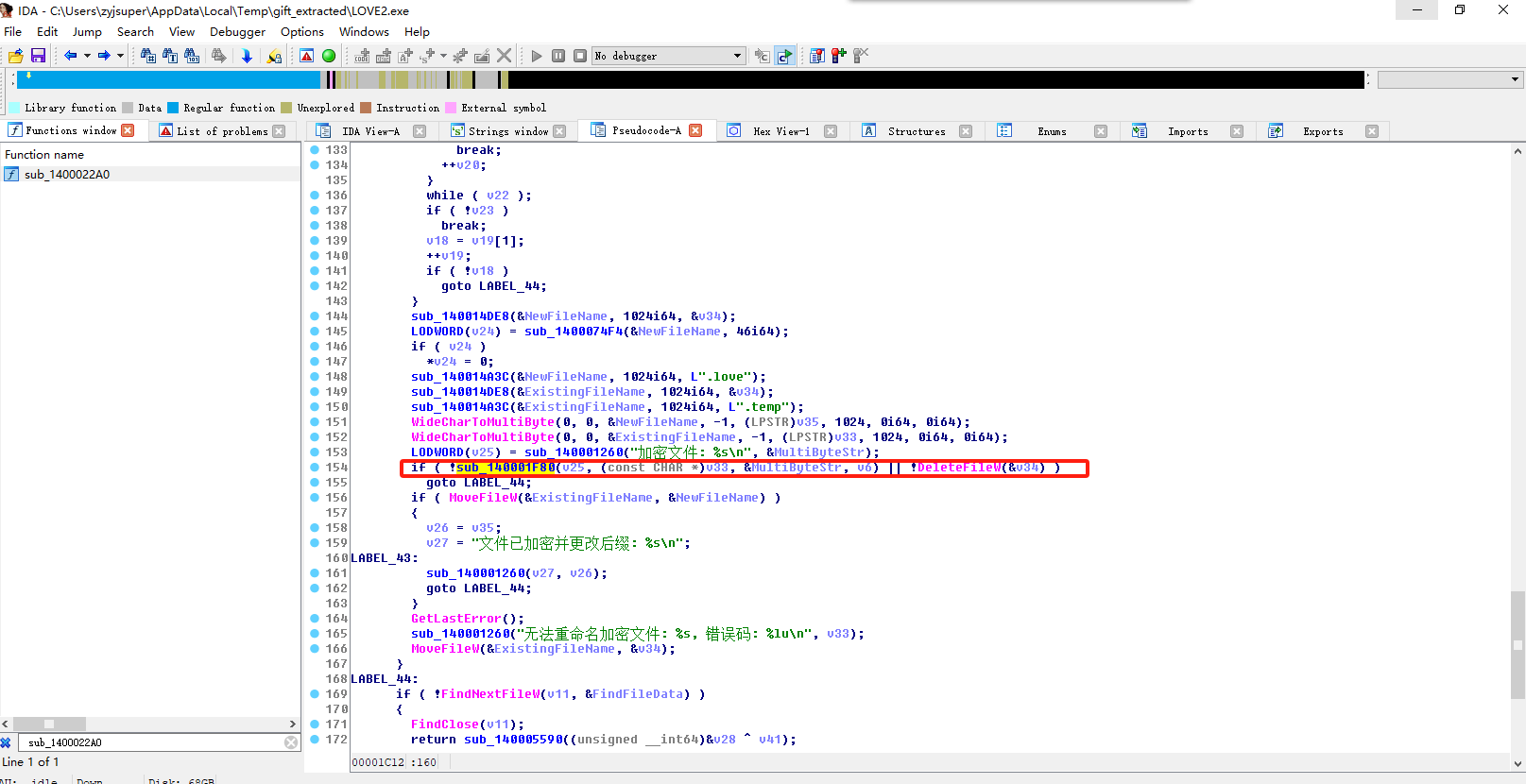The height and width of the screenshot is (784, 1526).
Task: Click the functions list right scroll arrow
Action: pyautogui.click(x=293, y=724)
